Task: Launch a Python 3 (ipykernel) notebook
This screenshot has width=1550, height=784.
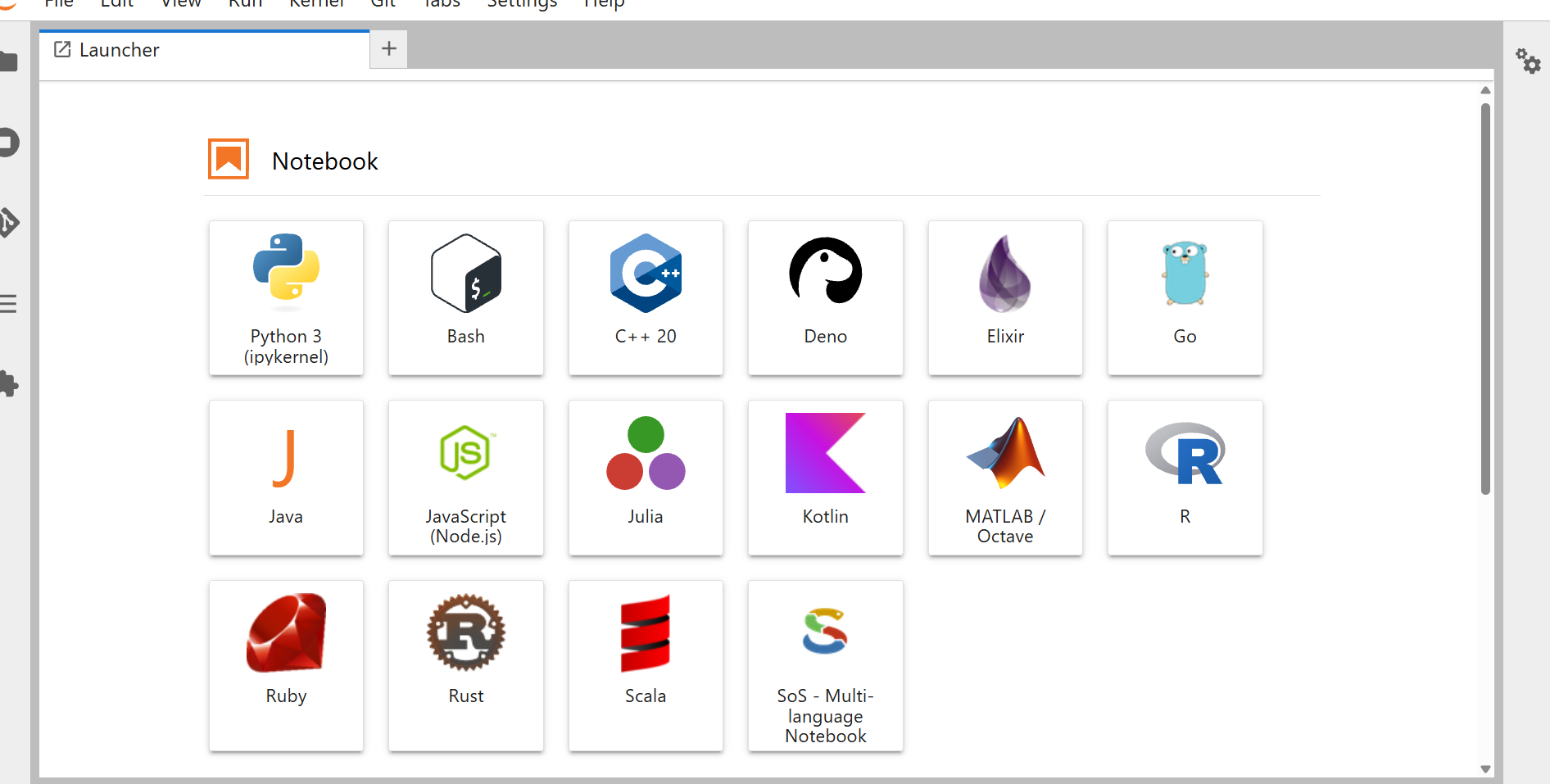Action: pos(286,298)
